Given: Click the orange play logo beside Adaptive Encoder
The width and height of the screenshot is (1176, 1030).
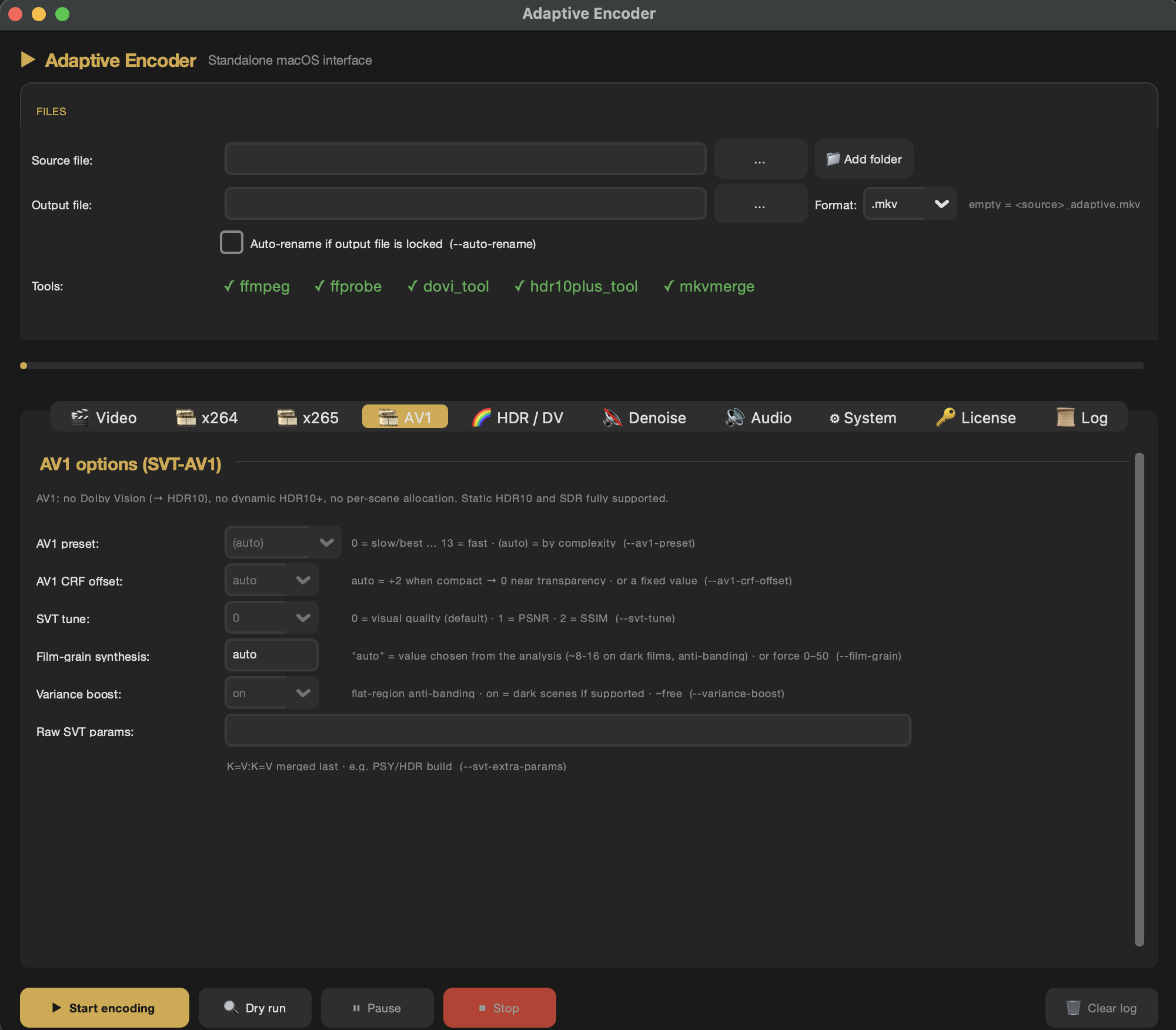Looking at the screenshot, I should click(28, 59).
